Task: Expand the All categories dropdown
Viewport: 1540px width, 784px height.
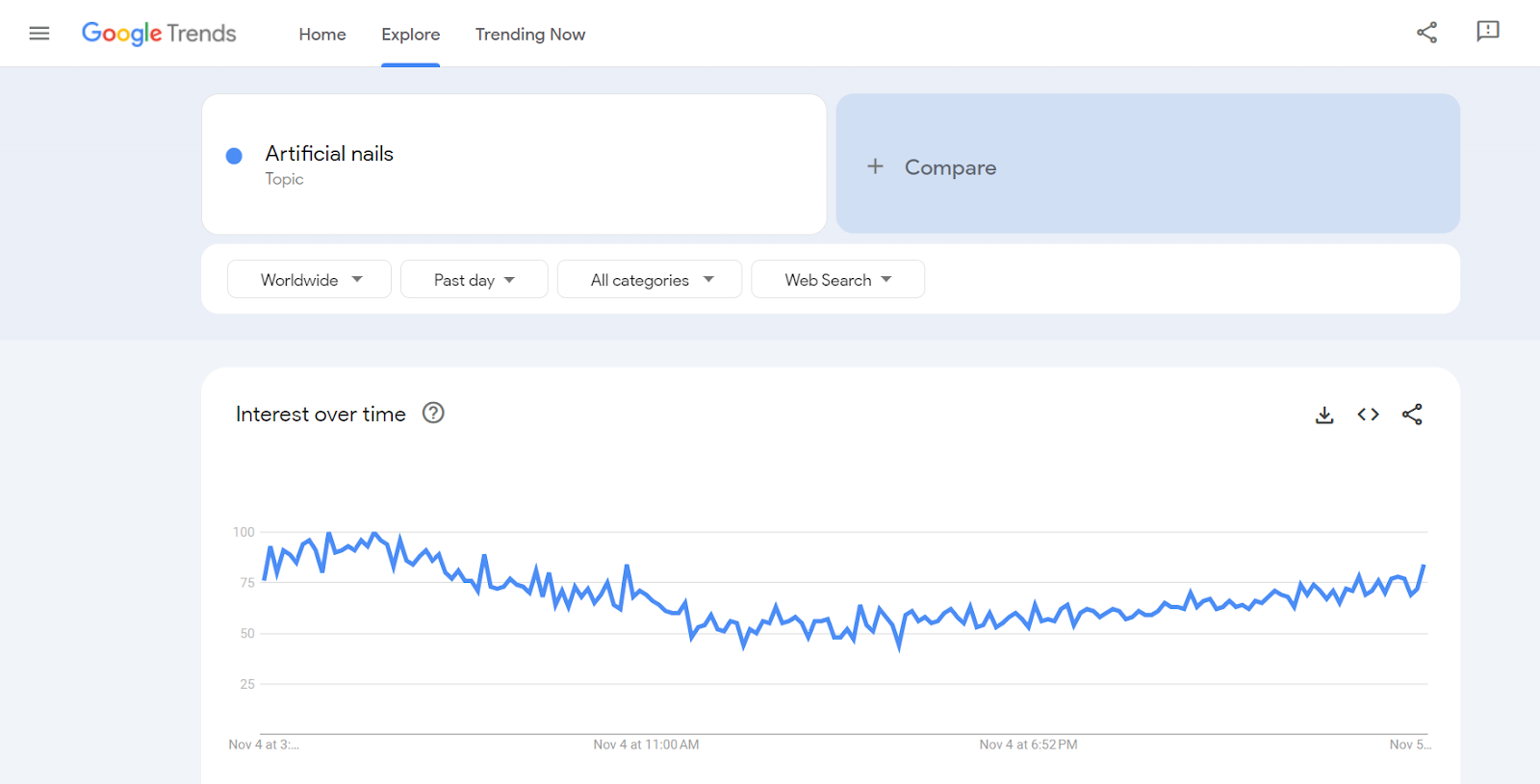Action: click(x=650, y=279)
